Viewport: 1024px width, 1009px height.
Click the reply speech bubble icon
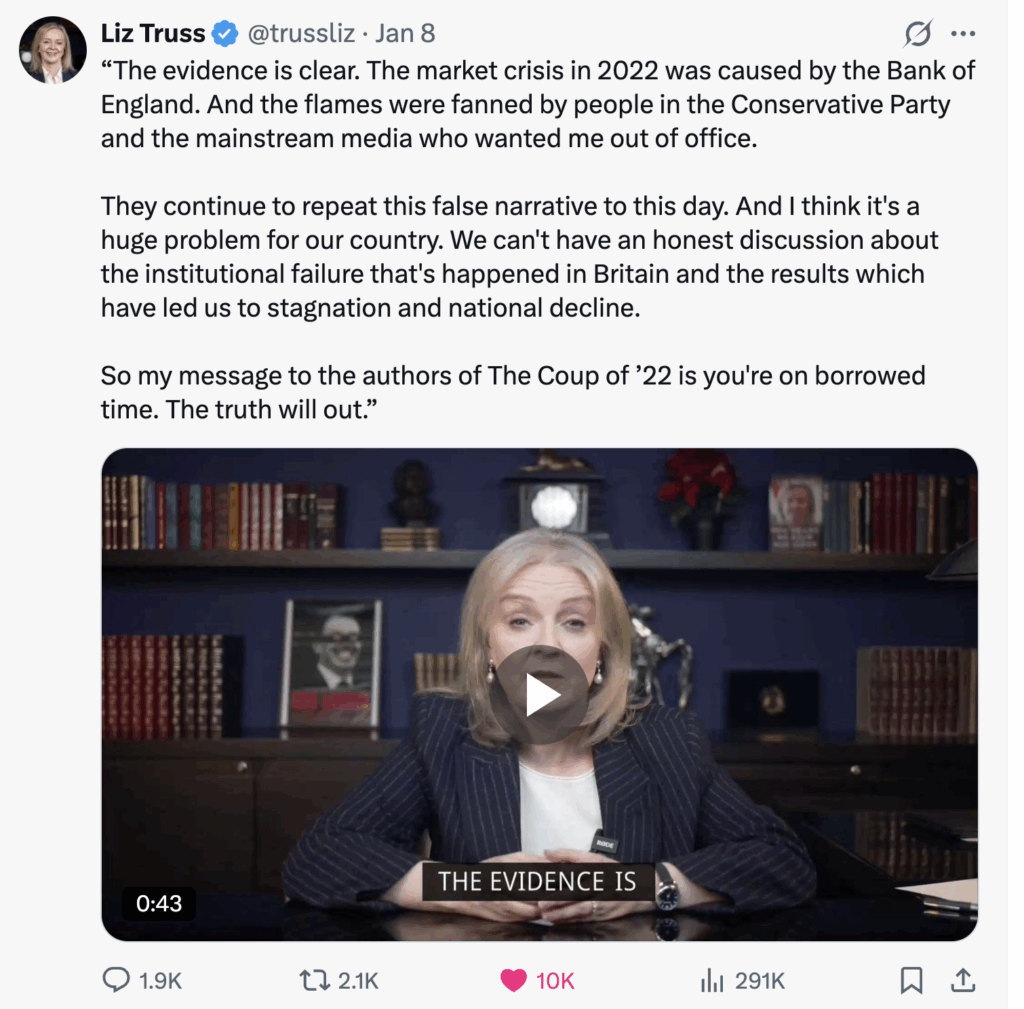tap(116, 980)
